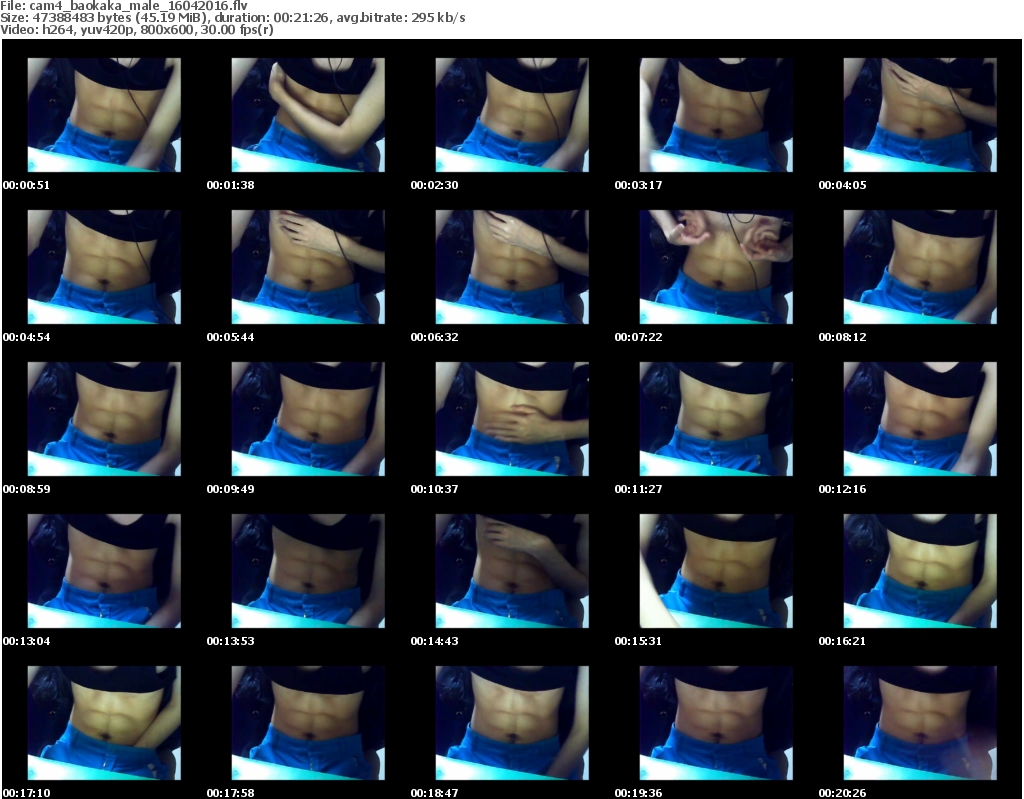The width and height of the screenshot is (1024, 799).
Task: Click the thumbnail at 00:08:59
Action: 104,419
